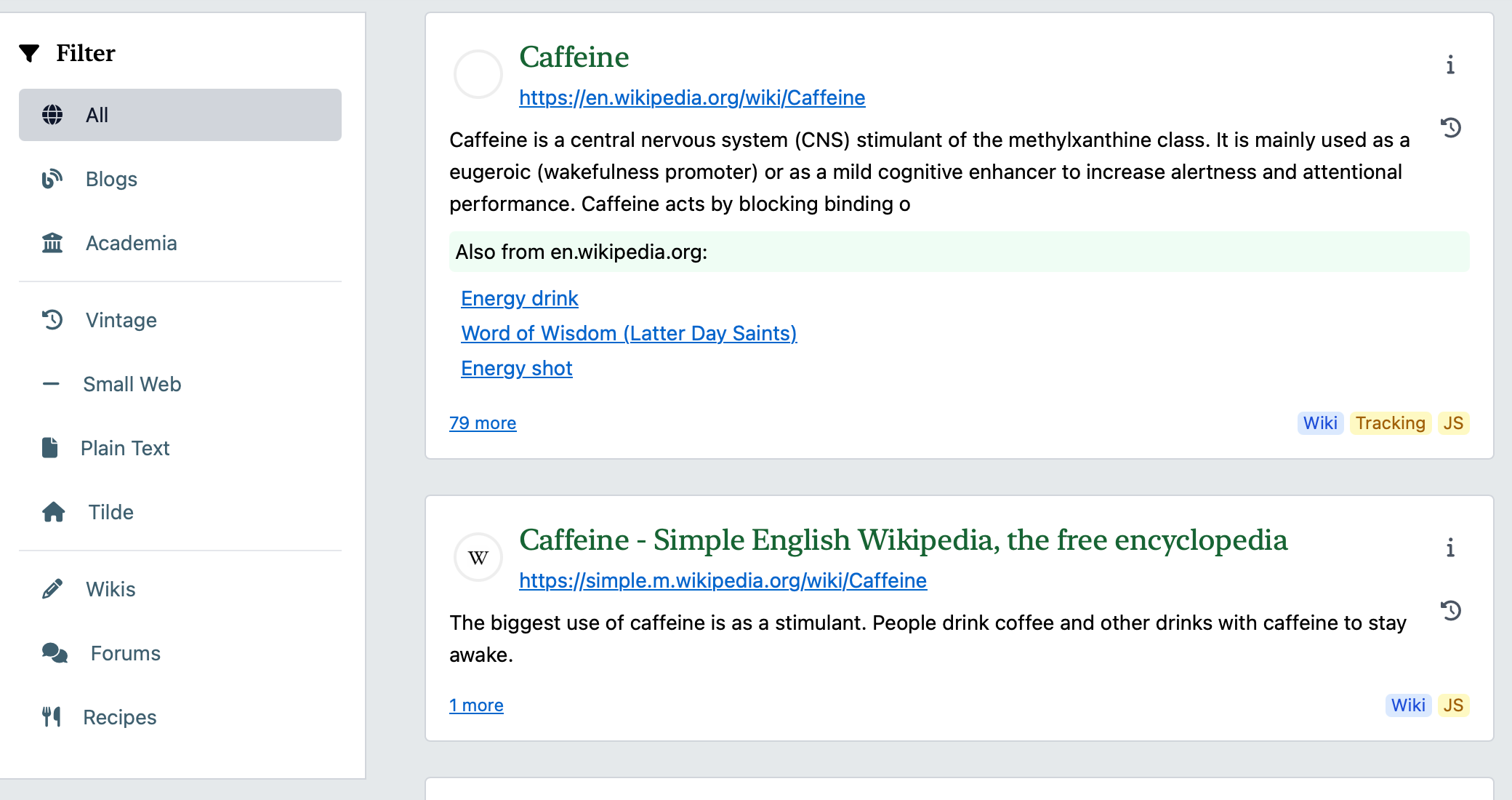The image size is (1512, 800).
Task: Open Word of Wisdom (Latter Day Saints) link
Action: point(629,333)
